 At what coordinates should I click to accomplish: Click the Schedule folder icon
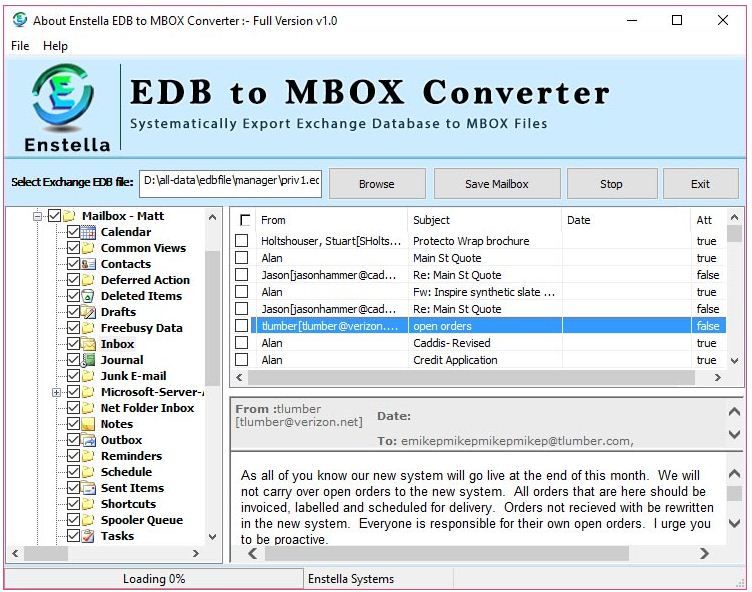coord(88,472)
